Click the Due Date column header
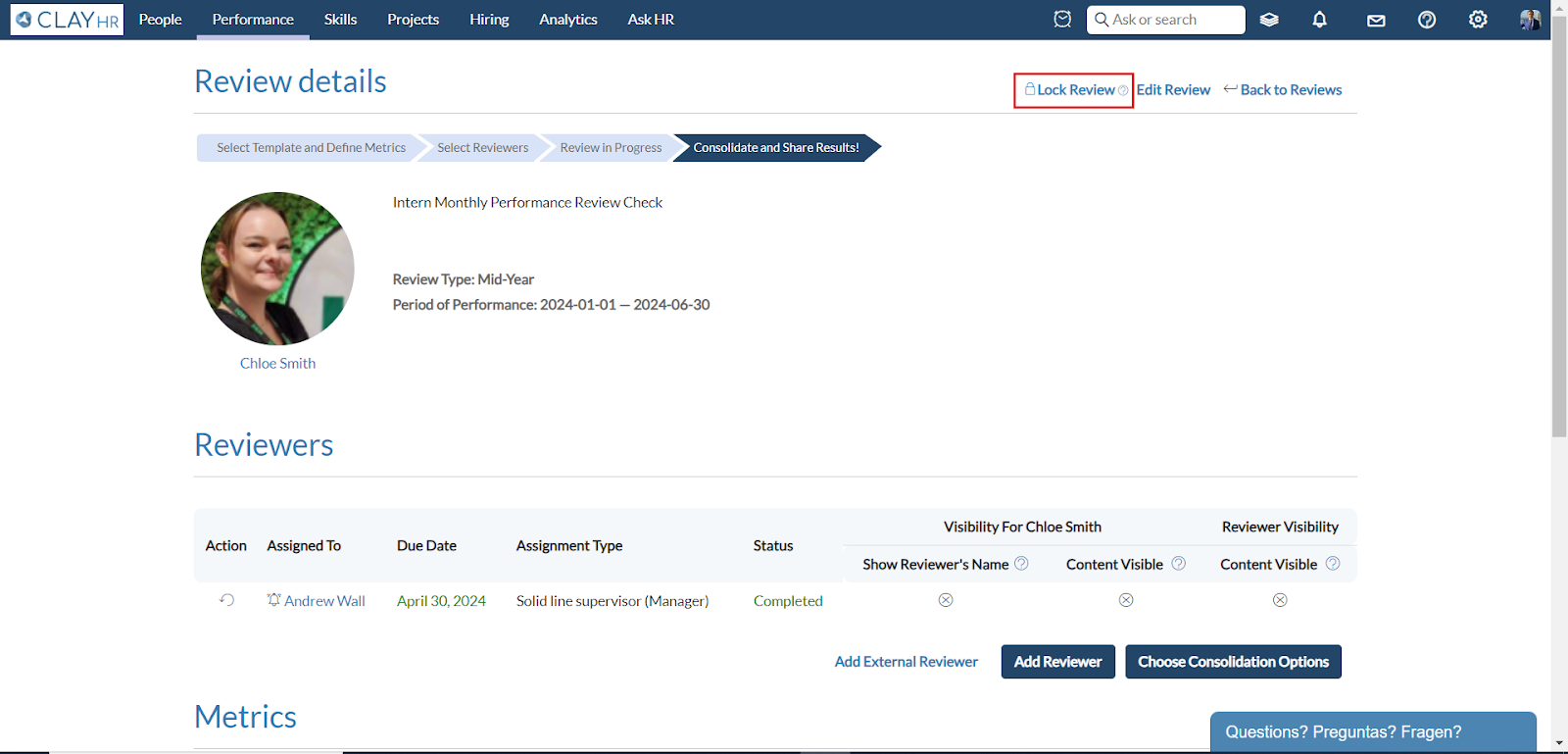The image size is (1568, 754). 426,546
